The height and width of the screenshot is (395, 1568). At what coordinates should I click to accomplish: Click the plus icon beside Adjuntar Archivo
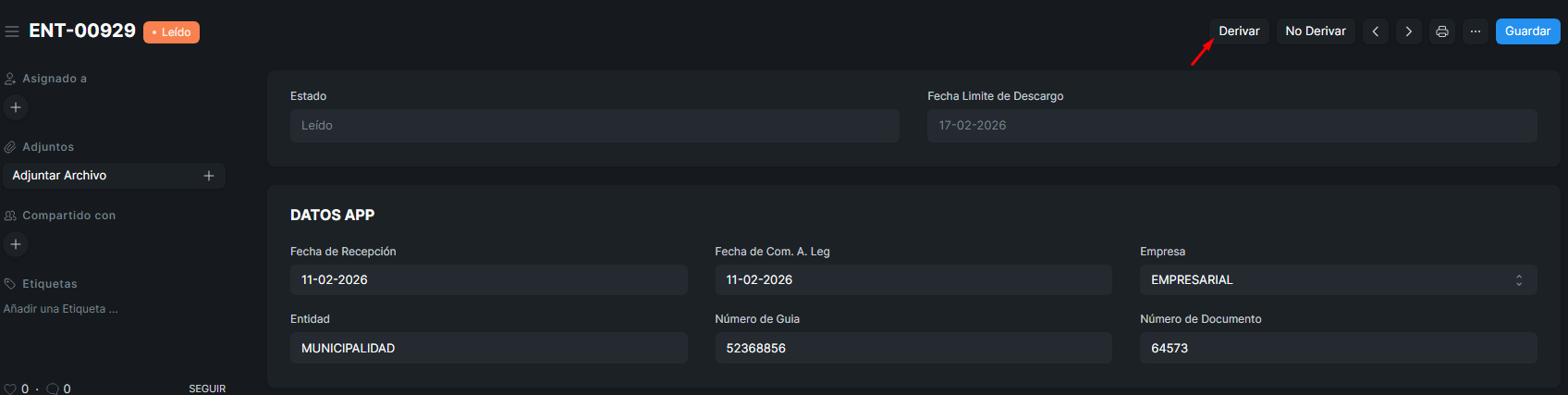209,176
